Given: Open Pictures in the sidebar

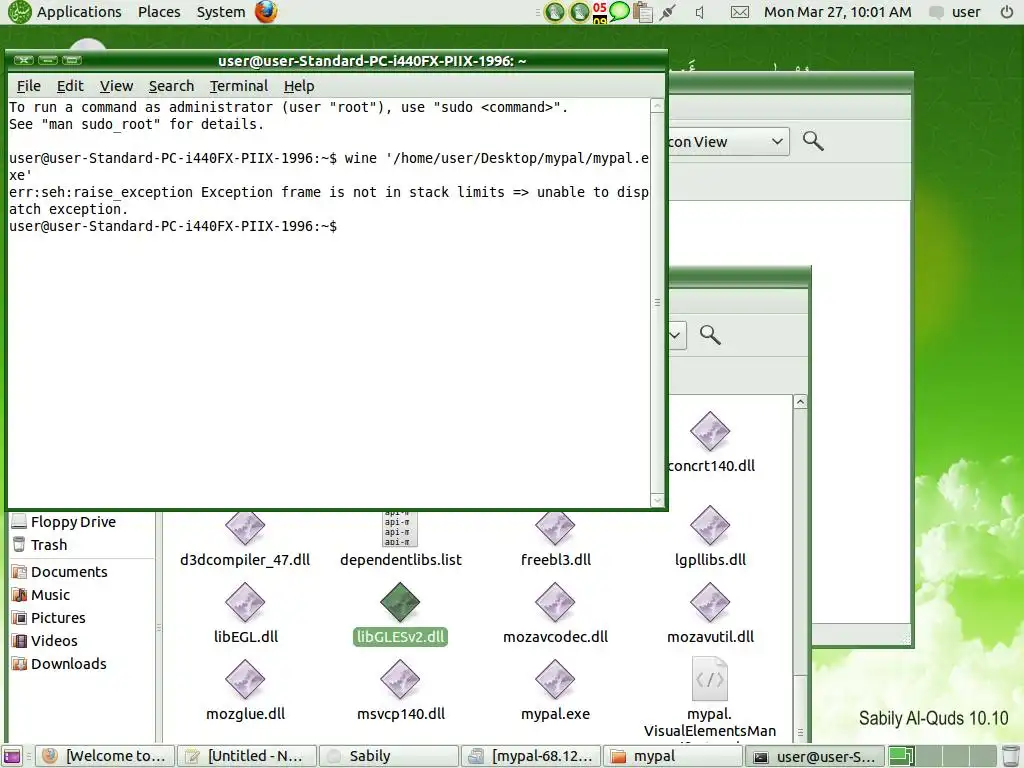Looking at the screenshot, I should (x=48, y=618).
